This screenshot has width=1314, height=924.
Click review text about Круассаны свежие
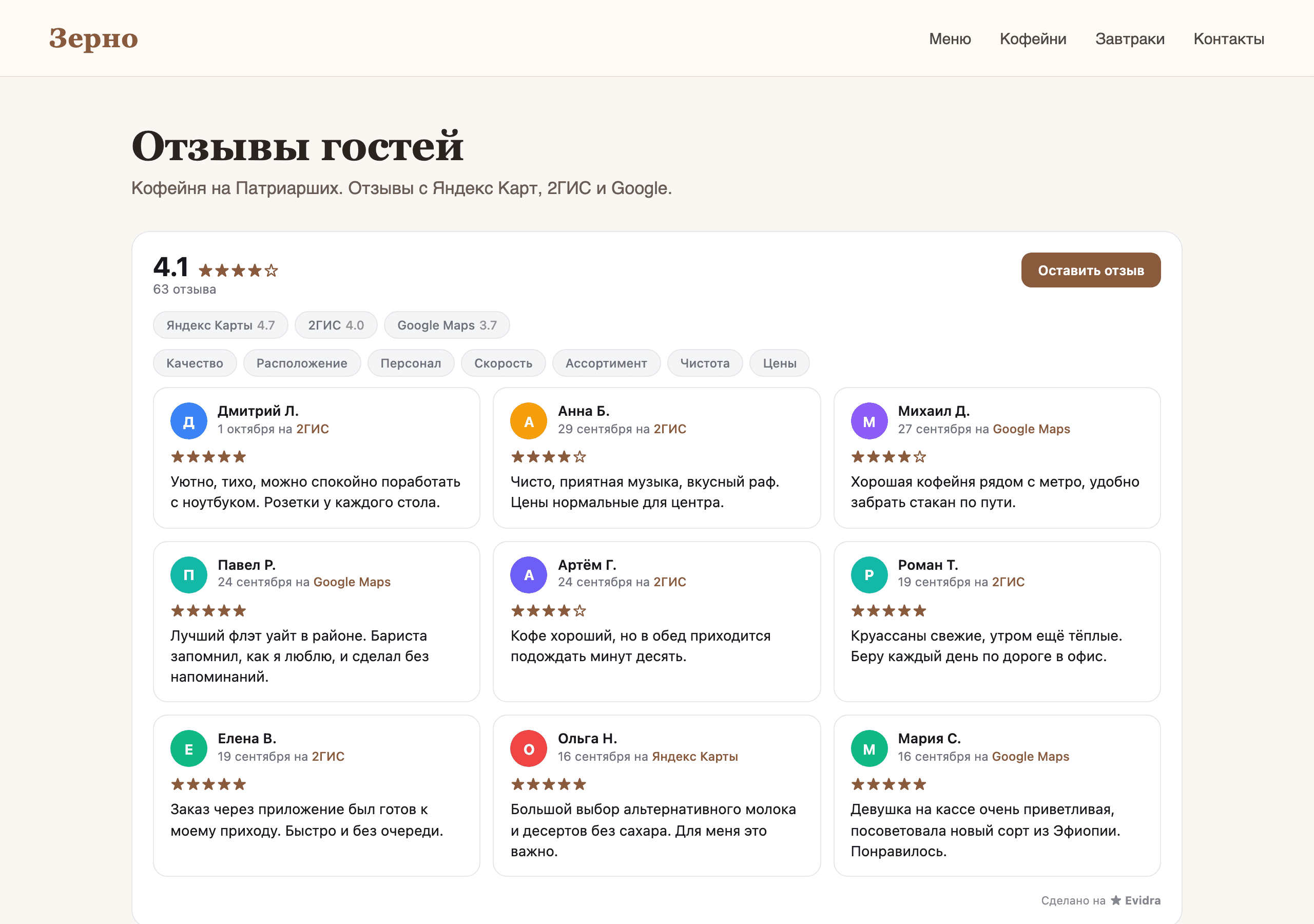point(986,646)
